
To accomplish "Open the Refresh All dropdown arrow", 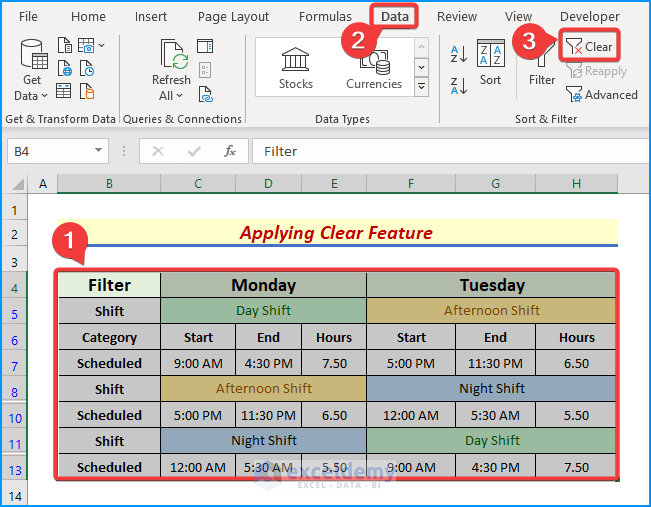I will 180,96.
